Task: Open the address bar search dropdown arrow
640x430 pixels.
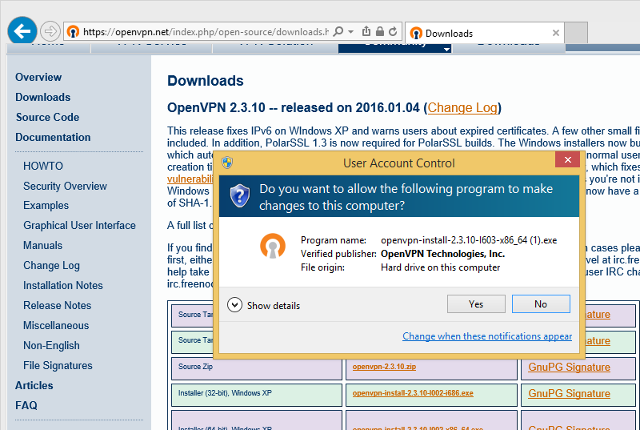Action: pos(351,31)
